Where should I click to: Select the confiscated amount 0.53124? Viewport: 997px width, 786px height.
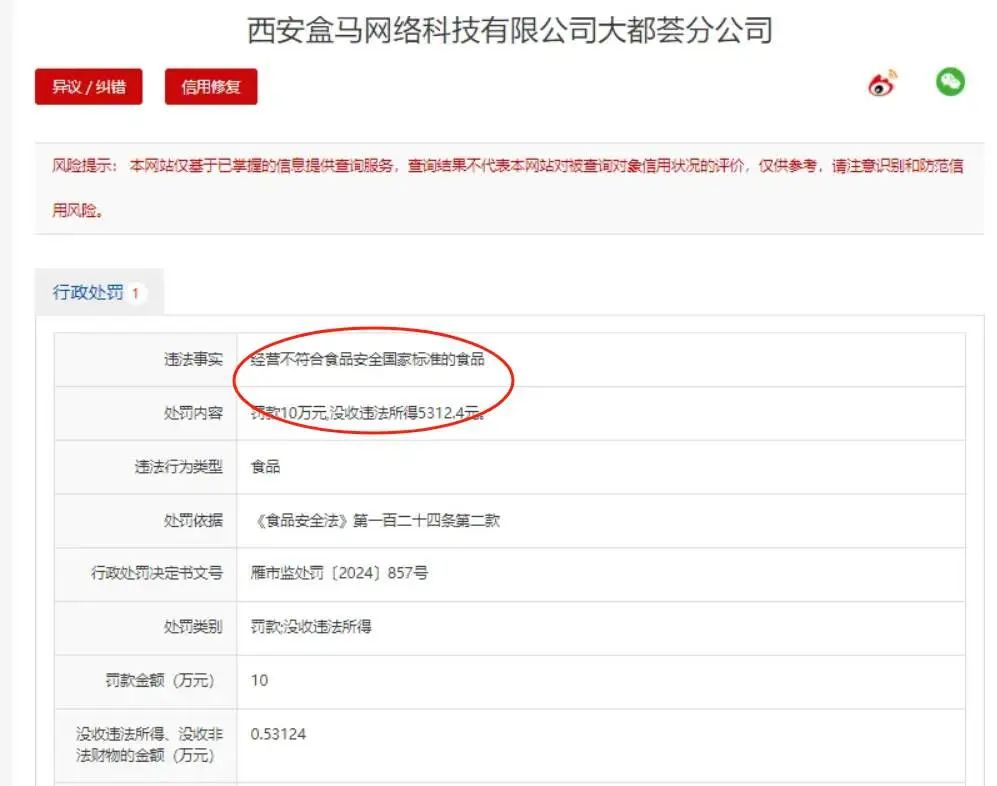(278, 734)
